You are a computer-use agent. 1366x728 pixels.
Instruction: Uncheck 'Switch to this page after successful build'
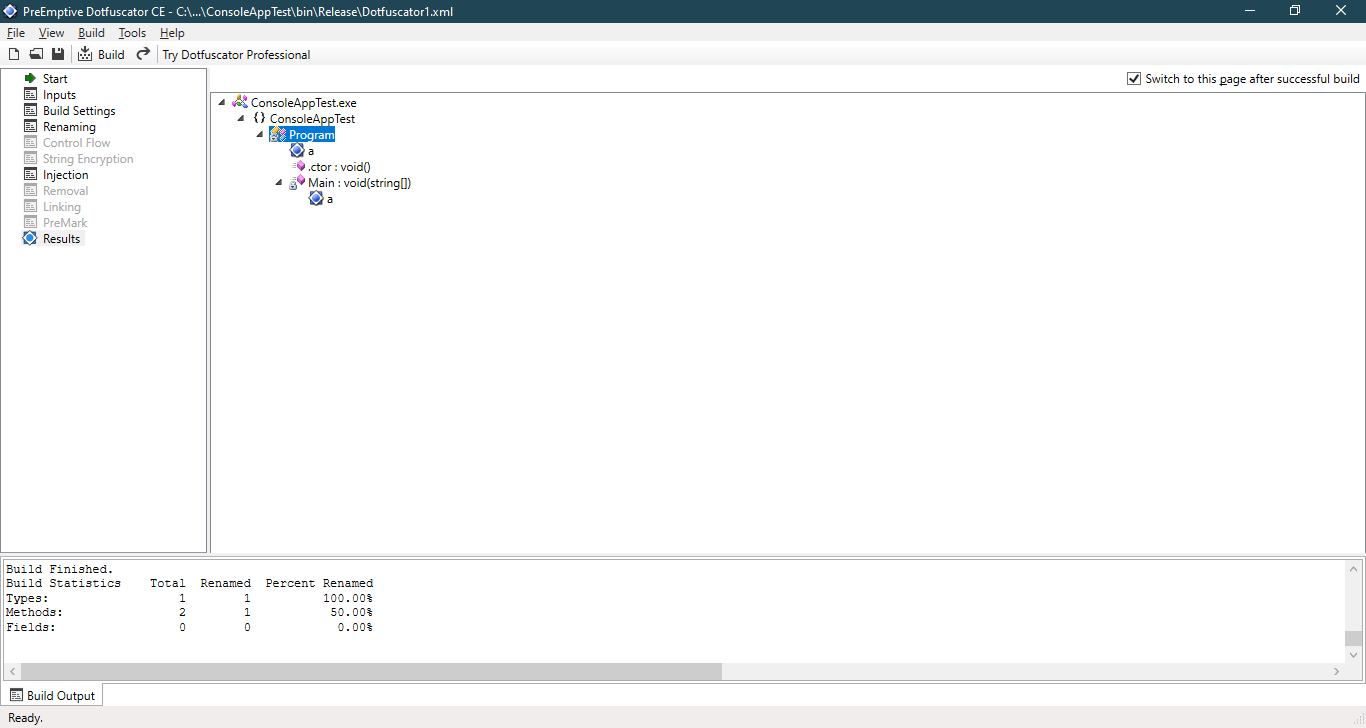tap(1134, 78)
